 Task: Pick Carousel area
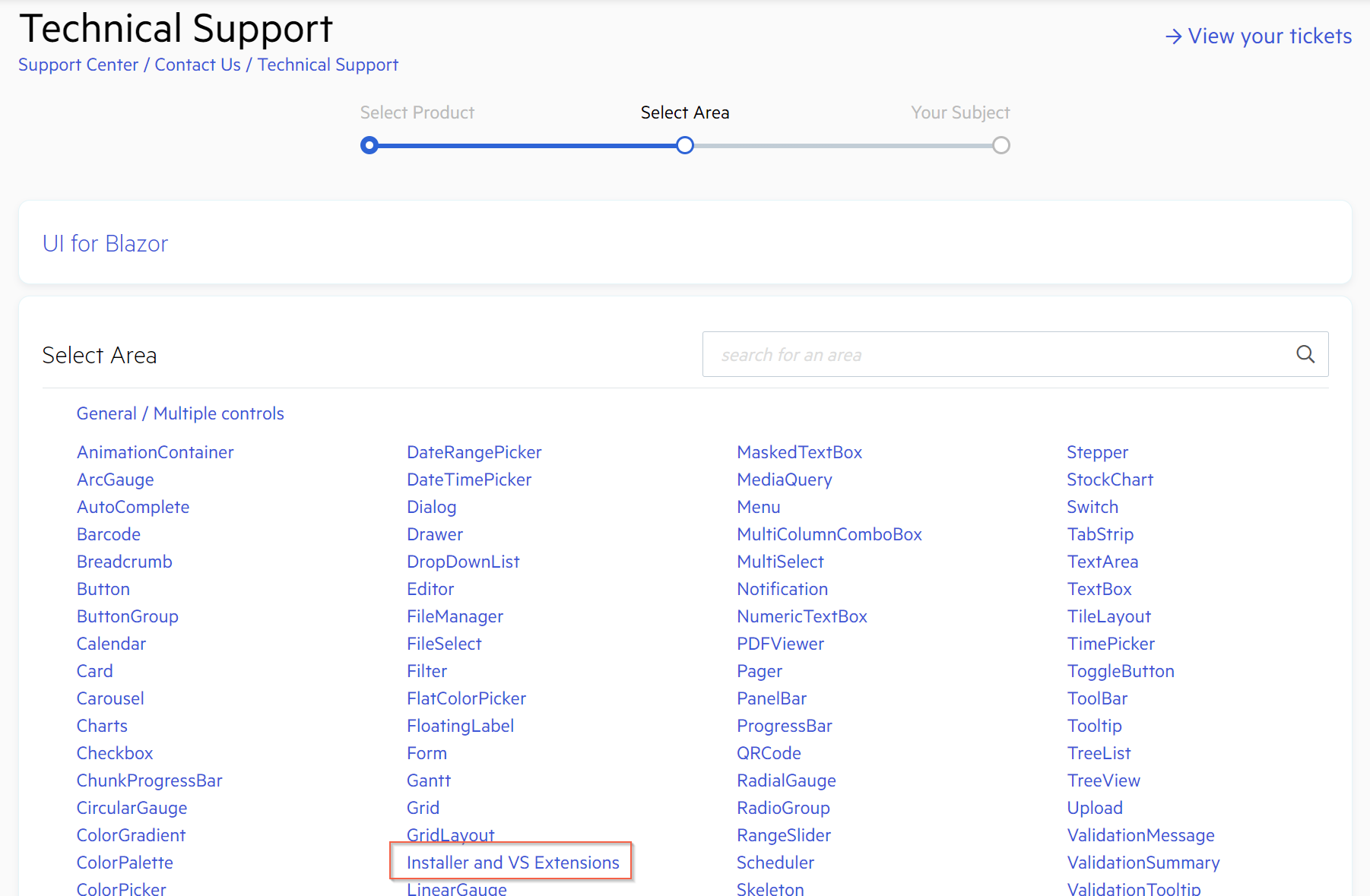110,698
